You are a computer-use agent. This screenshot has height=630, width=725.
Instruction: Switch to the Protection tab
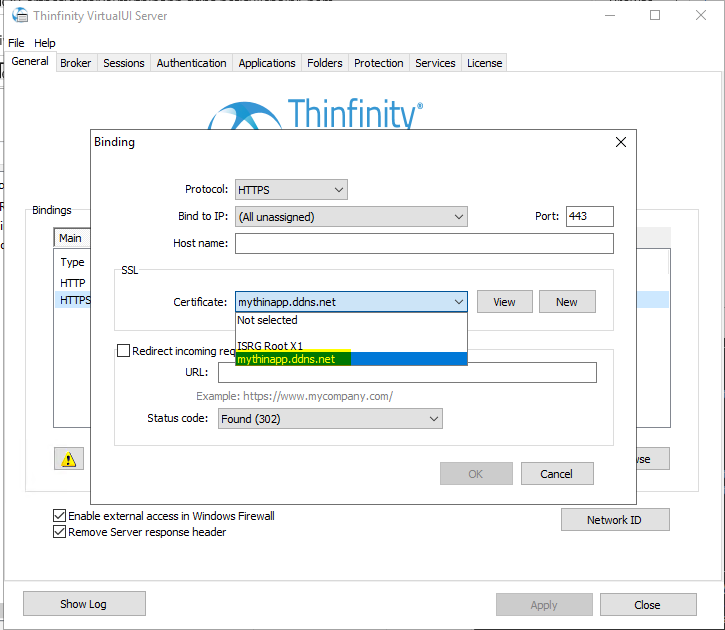click(x=378, y=63)
